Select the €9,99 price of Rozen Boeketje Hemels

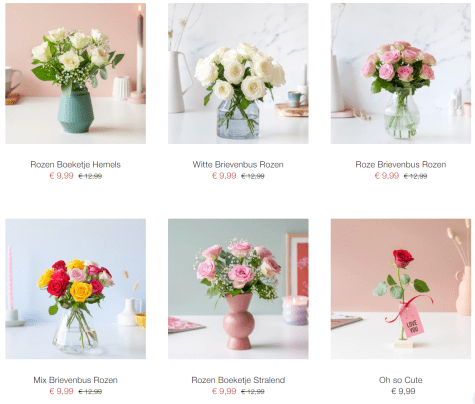click(61, 176)
